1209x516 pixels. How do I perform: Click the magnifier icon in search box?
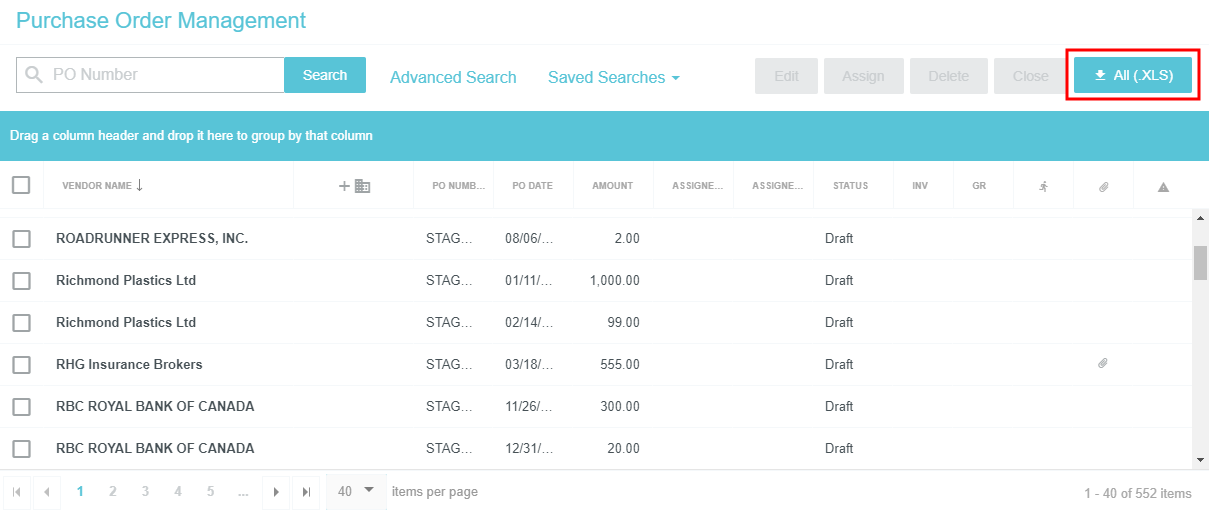coord(35,75)
